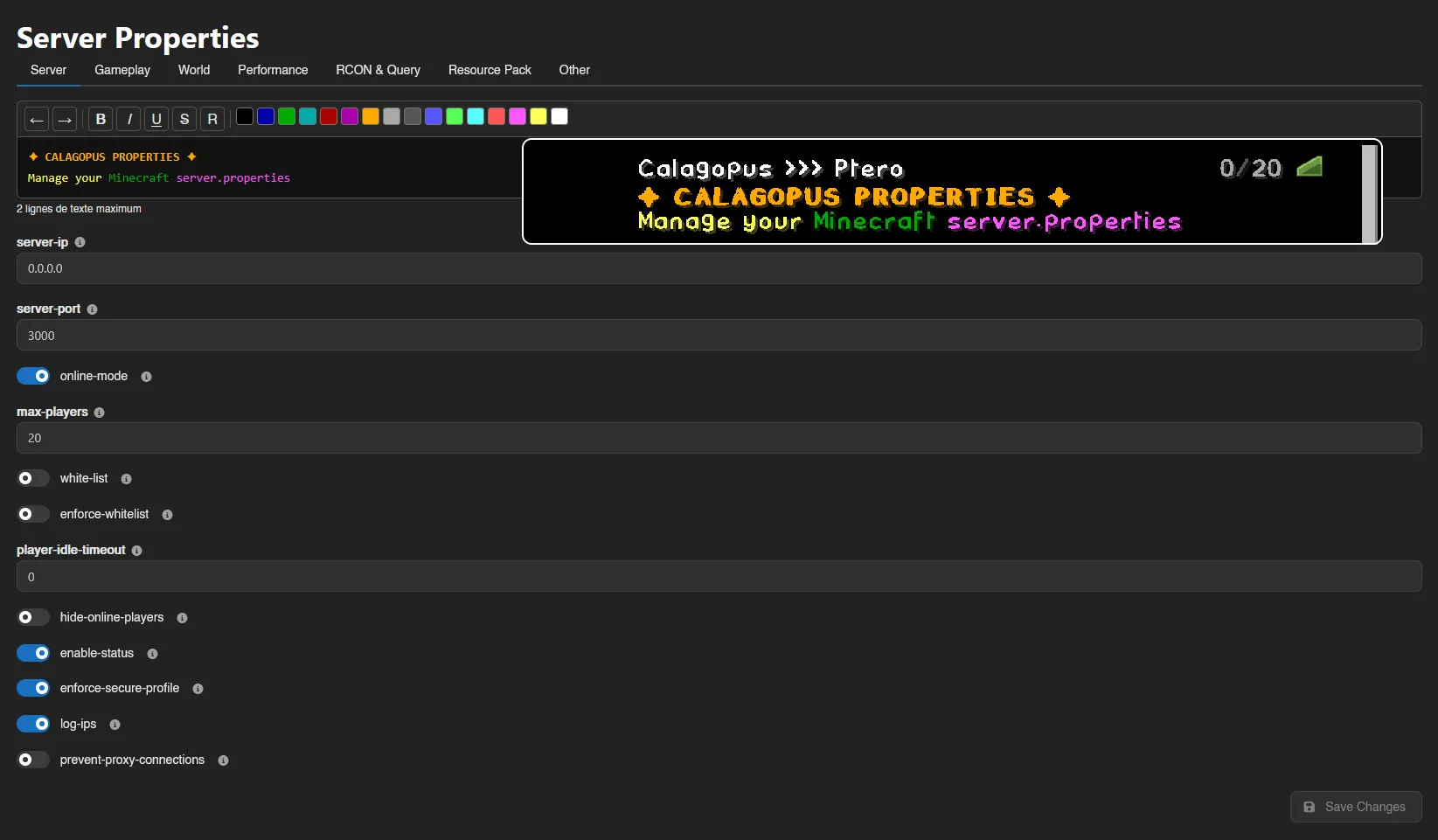Screen dimensions: 1438x840
Task: Open the Performance tab
Action: [x=273, y=70]
